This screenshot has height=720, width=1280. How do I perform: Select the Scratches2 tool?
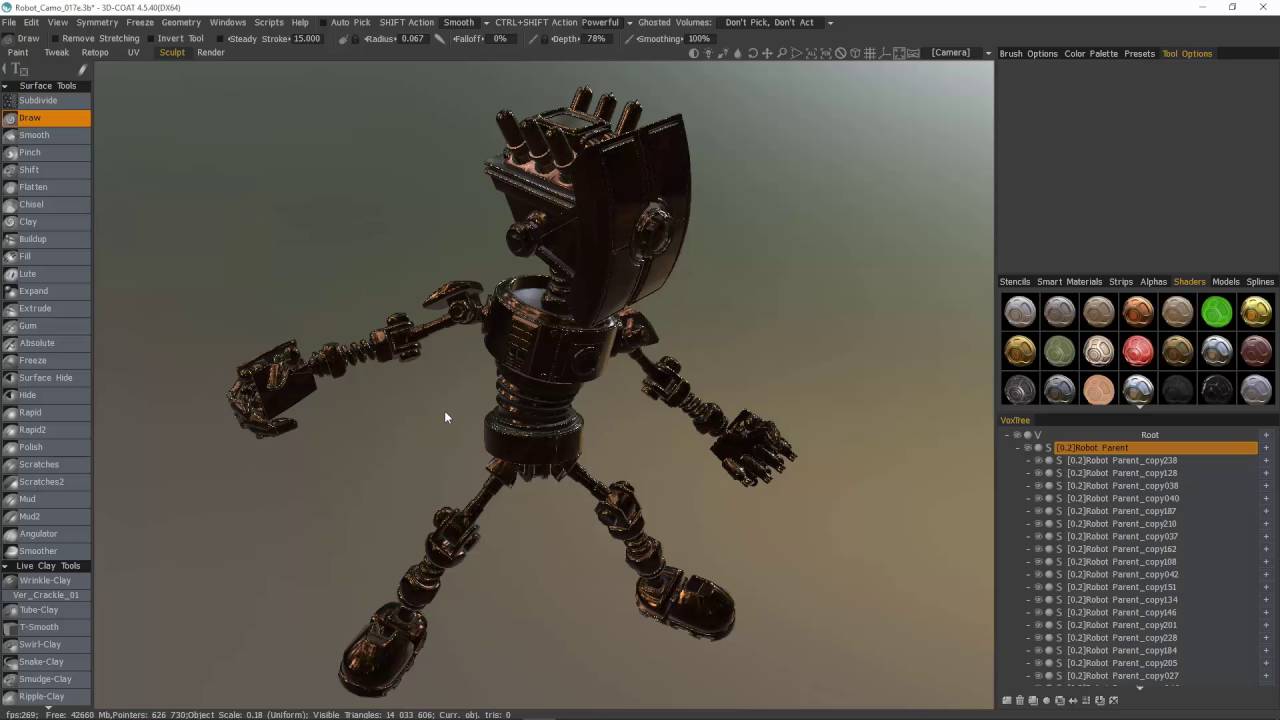tap(46, 482)
